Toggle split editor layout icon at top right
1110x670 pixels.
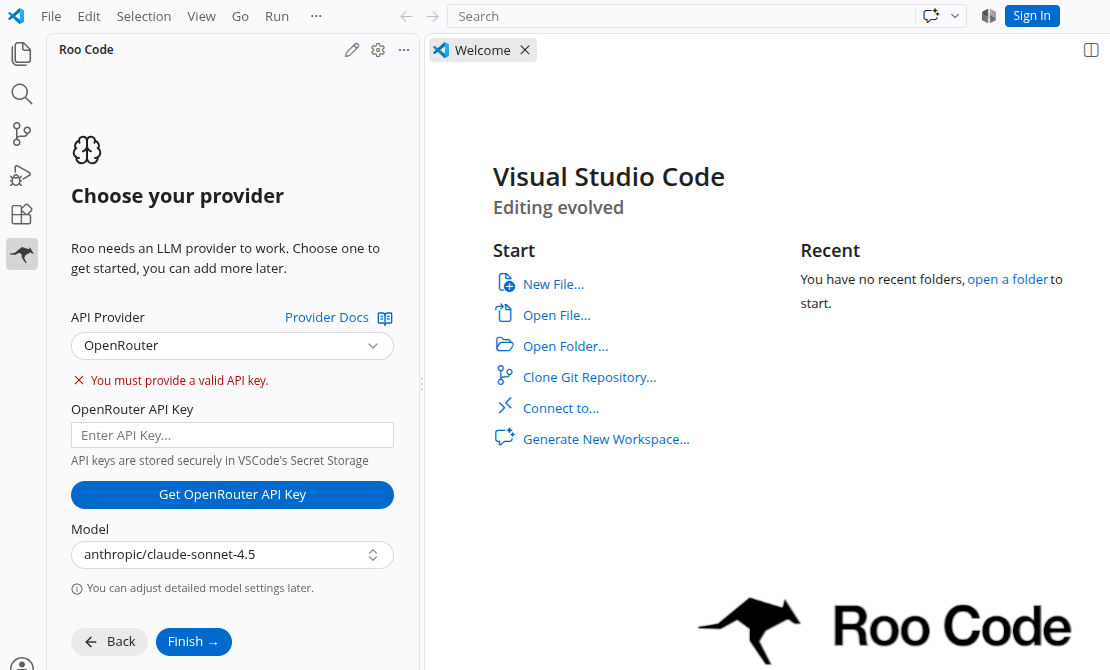[1091, 50]
